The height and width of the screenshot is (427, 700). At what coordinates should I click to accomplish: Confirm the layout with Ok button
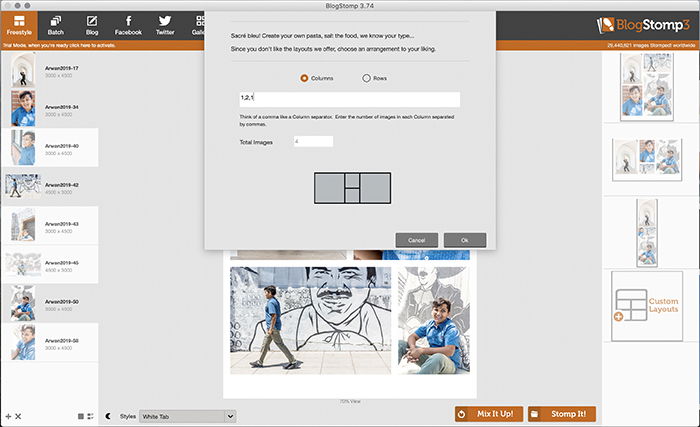tap(464, 240)
